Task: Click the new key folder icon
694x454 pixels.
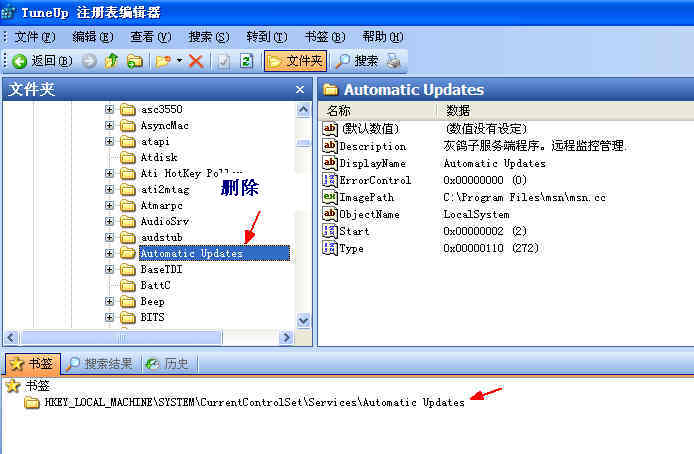Action: [x=163, y=61]
